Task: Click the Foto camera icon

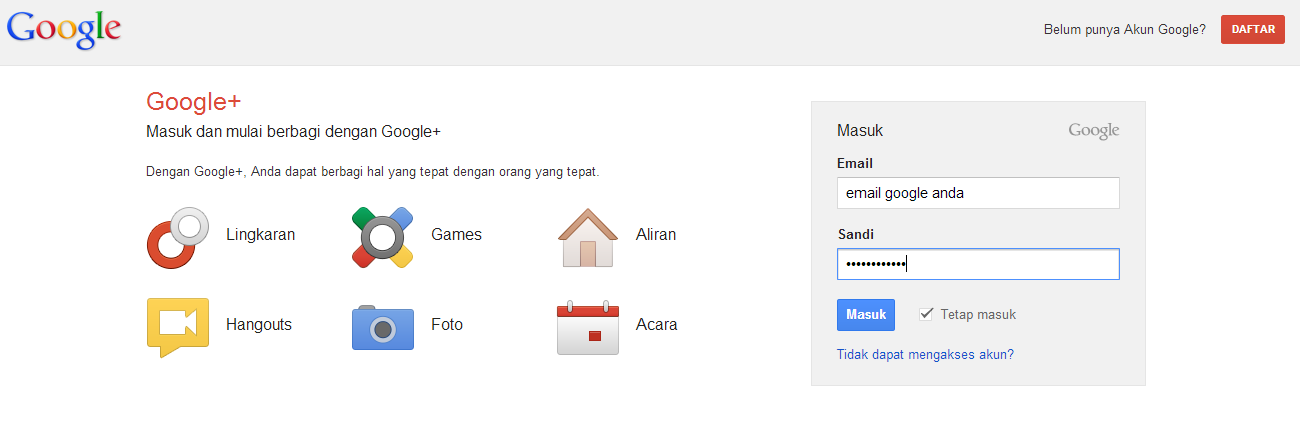Action: (x=382, y=327)
